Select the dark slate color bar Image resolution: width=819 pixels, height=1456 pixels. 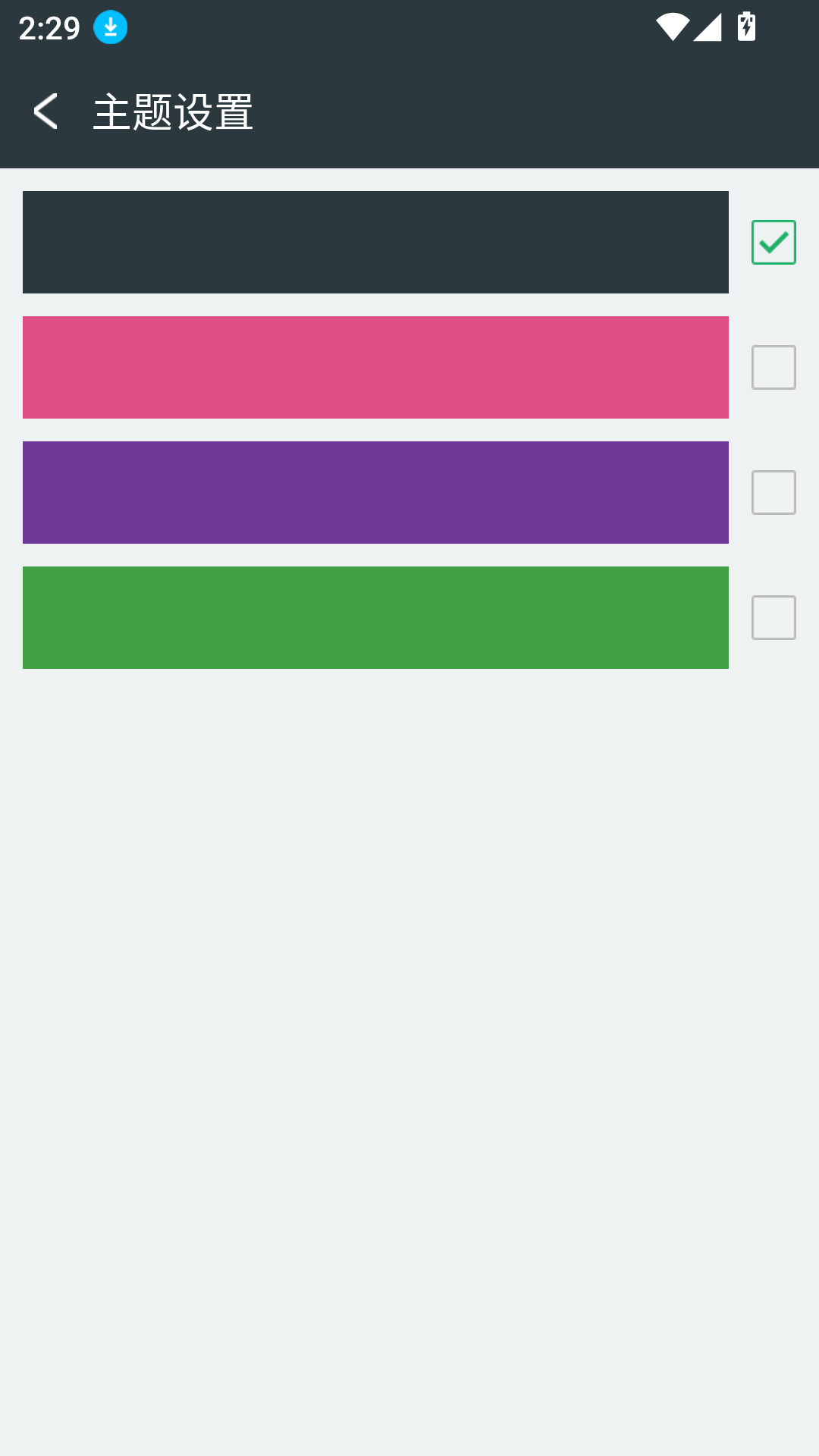375,243
